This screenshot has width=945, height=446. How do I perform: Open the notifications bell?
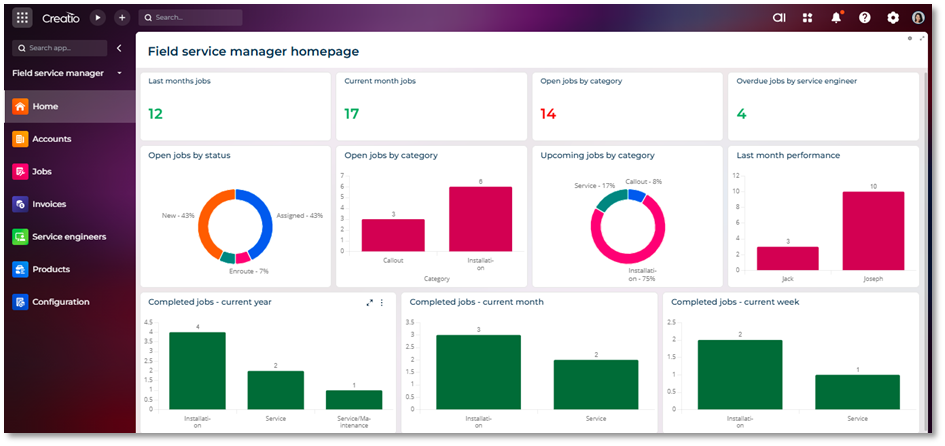836,17
